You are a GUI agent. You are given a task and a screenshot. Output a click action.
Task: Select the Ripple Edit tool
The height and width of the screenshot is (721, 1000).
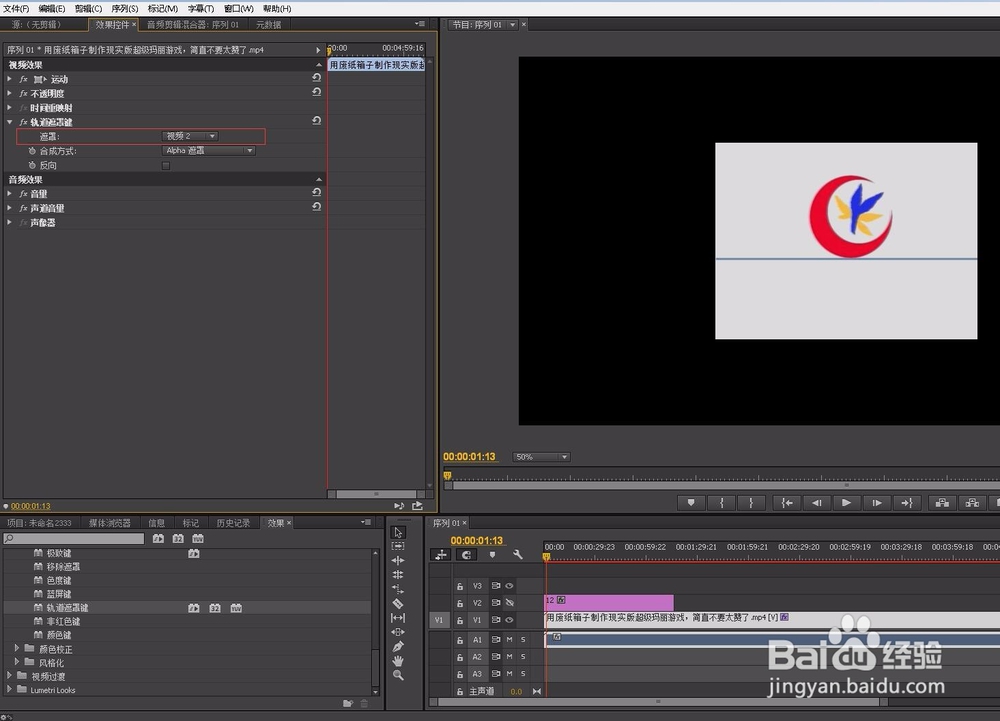[398, 560]
